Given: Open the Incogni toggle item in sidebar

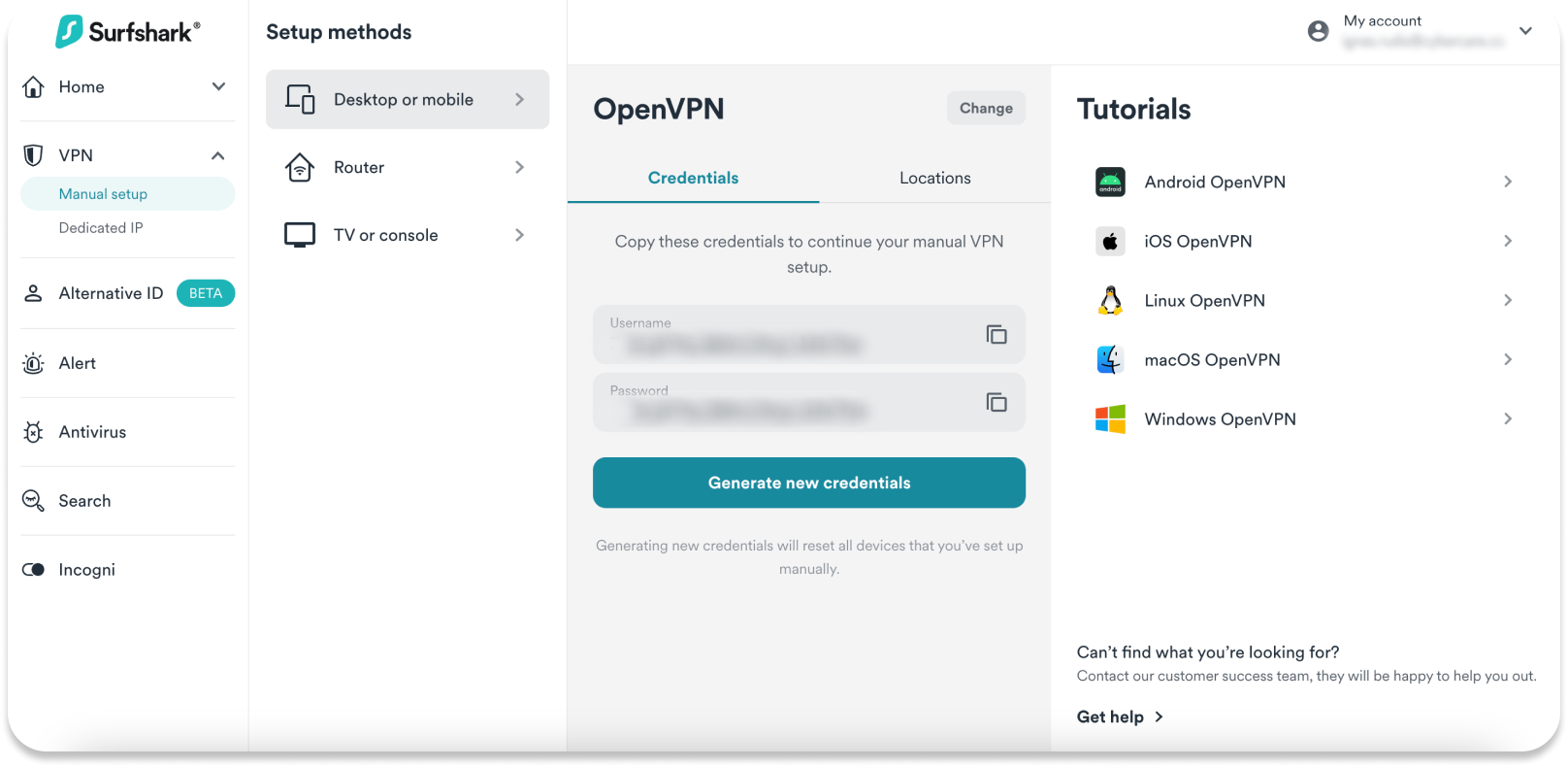Looking at the screenshot, I should pos(86,570).
